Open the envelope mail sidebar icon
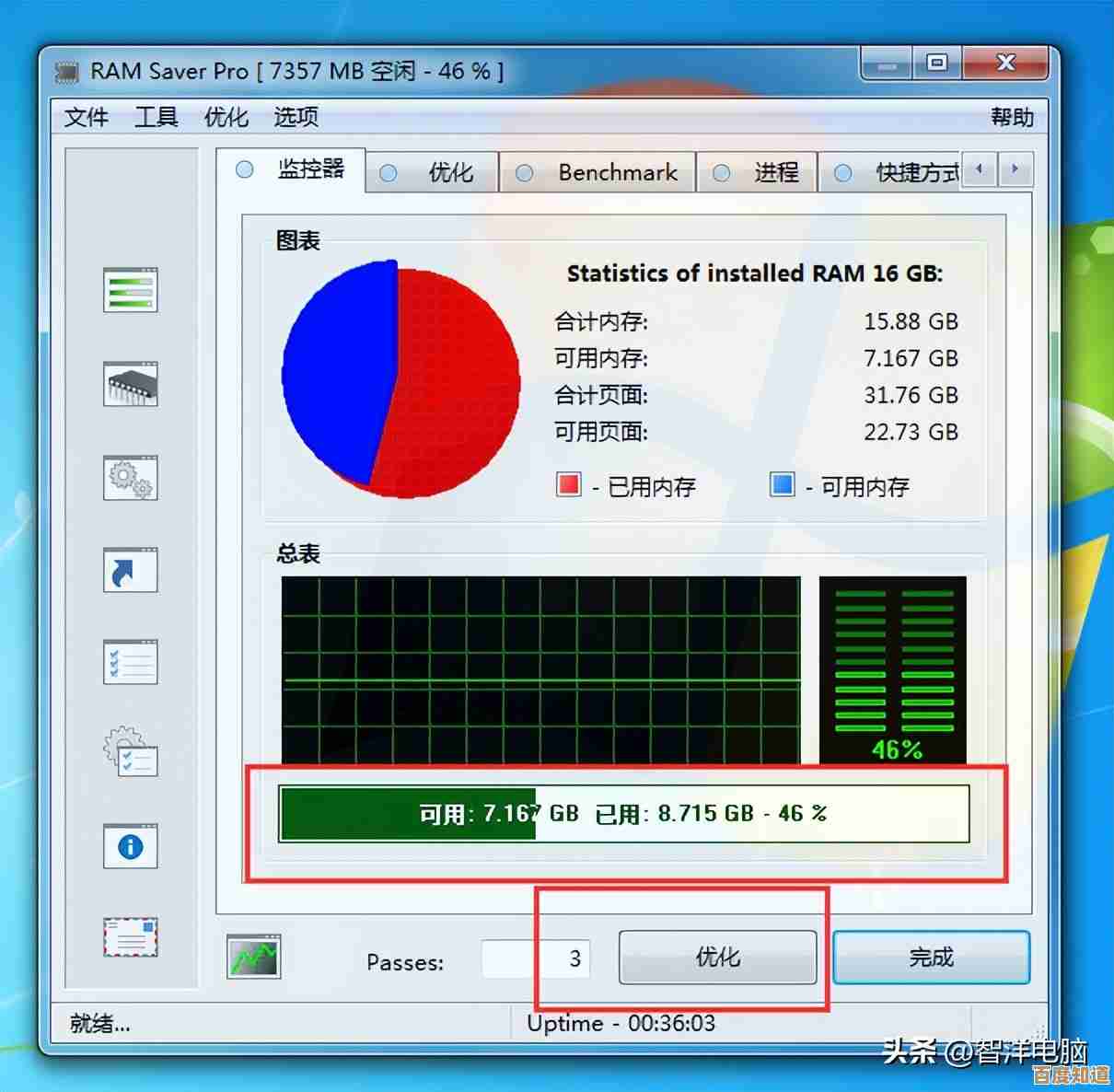Screen dimensions: 1114x1092 click(130, 938)
